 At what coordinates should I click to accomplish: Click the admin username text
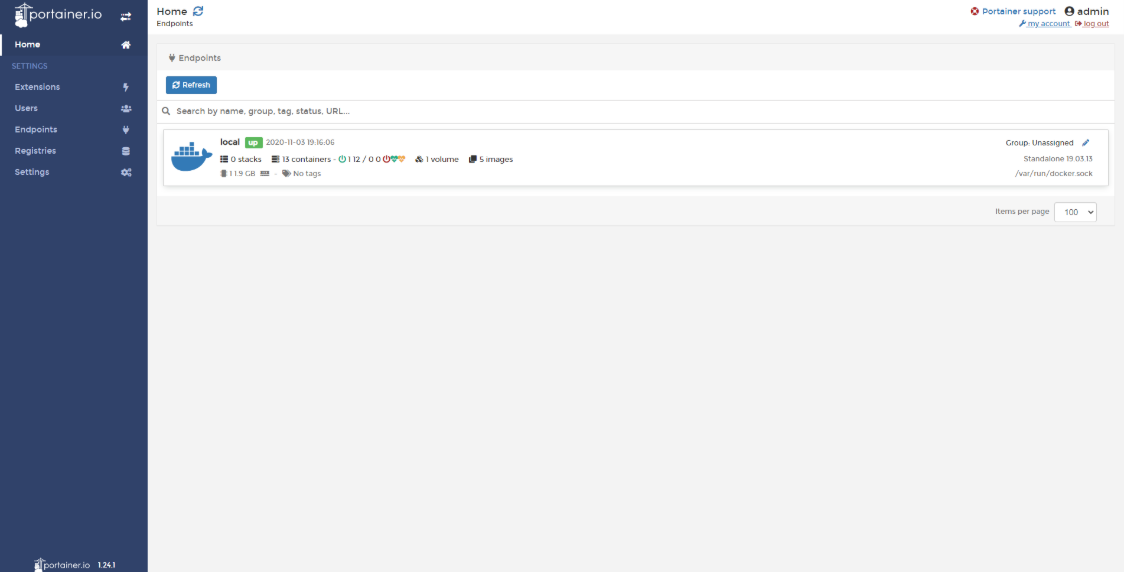click(1093, 11)
